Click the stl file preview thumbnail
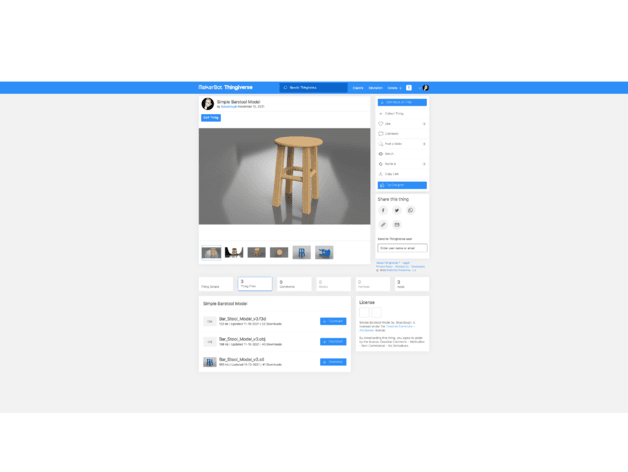The height and width of the screenshot is (472, 628). [x=210, y=362]
